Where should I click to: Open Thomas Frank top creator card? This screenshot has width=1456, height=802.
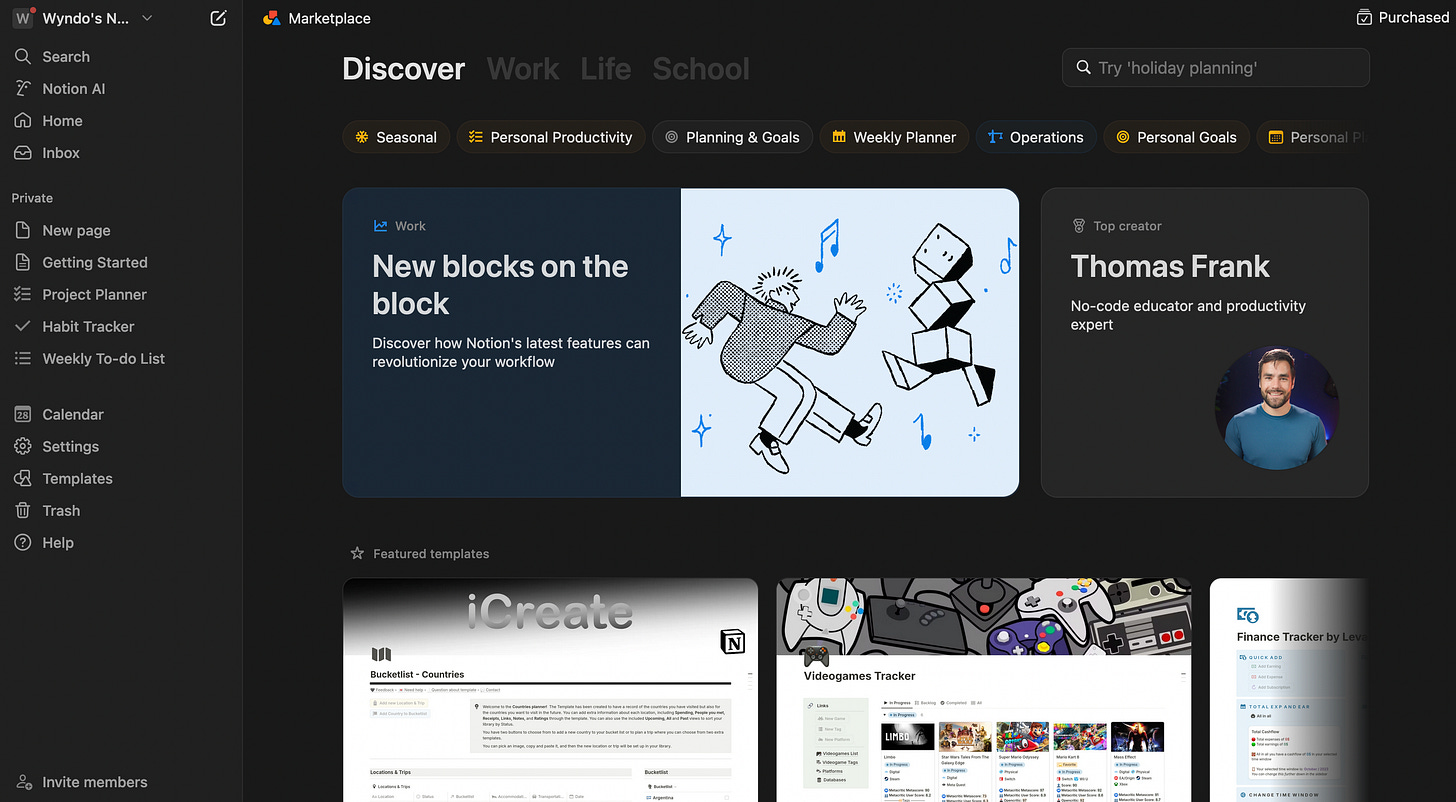coord(1205,343)
